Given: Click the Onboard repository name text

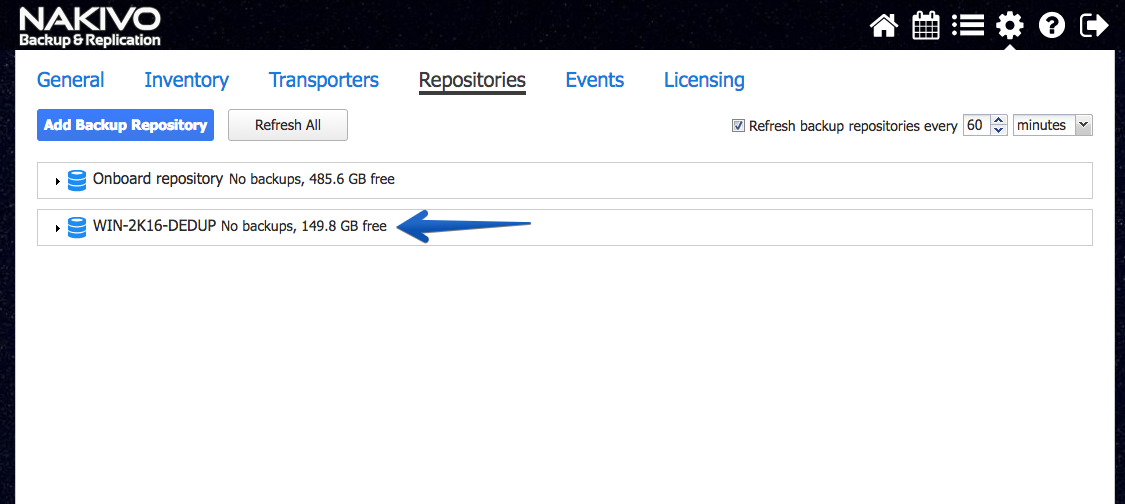Looking at the screenshot, I should 158,179.
